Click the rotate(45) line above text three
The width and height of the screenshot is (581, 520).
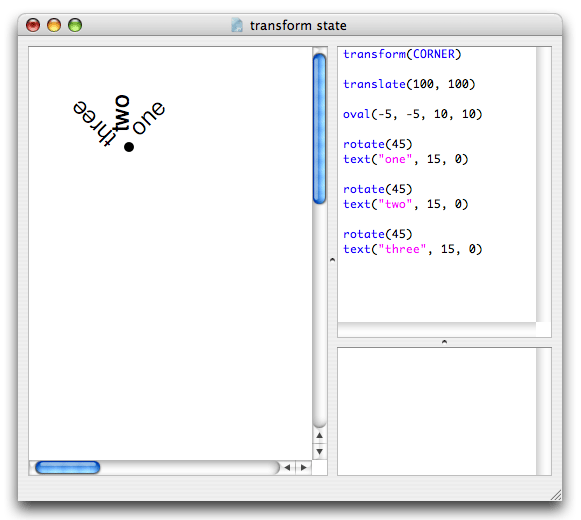tap(377, 234)
